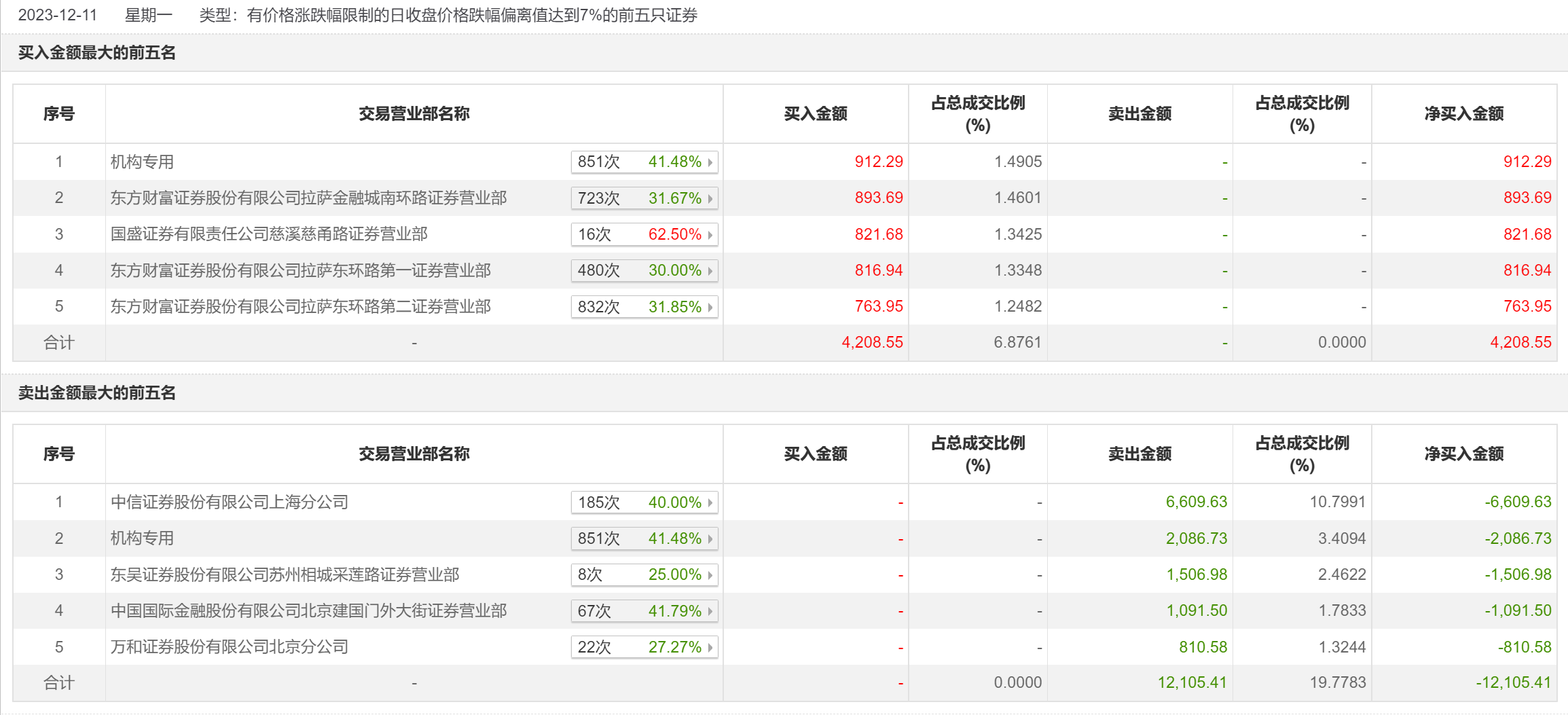The image size is (1568, 715).
Task: Click the 买入金额最大的前五名 section heading
Action: point(96,53)
